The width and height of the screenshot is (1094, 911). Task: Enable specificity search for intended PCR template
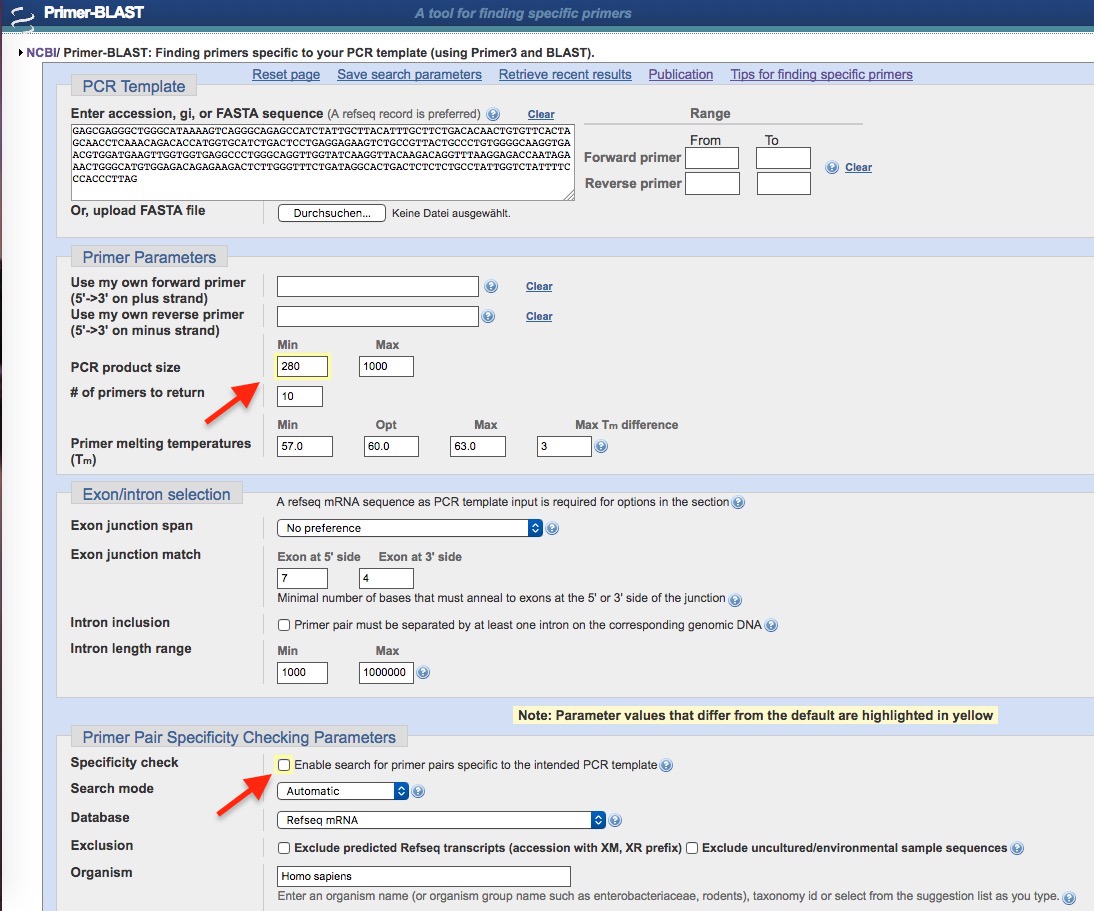(x=284, y=765)
